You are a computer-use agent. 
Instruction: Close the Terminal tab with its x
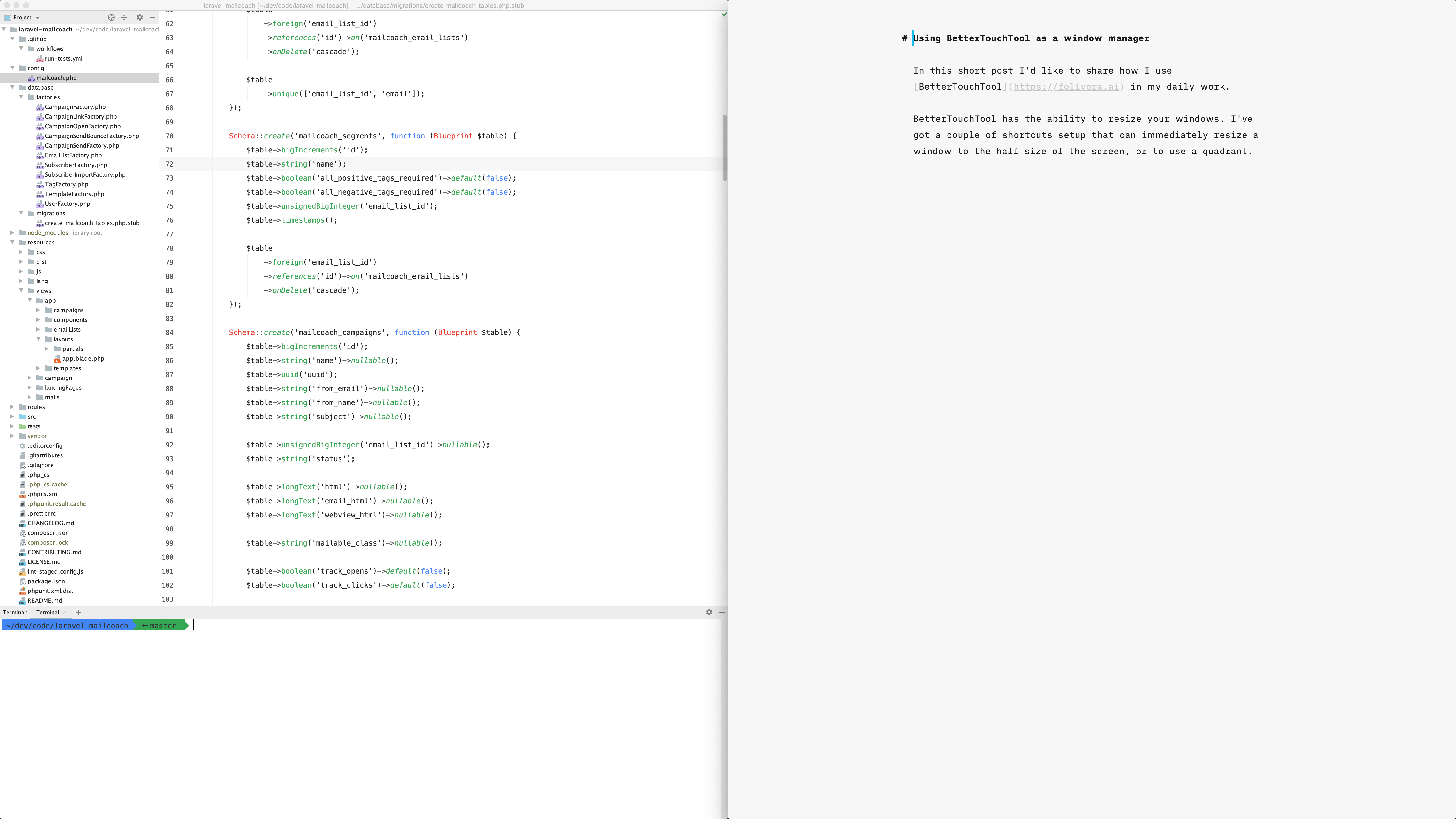[64, 613]
